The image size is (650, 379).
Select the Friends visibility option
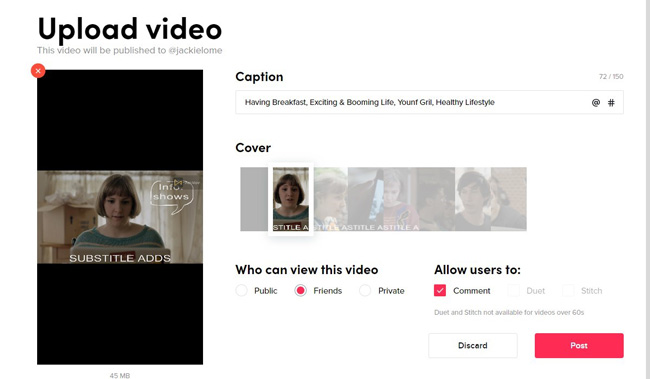(x=301, y=290)
